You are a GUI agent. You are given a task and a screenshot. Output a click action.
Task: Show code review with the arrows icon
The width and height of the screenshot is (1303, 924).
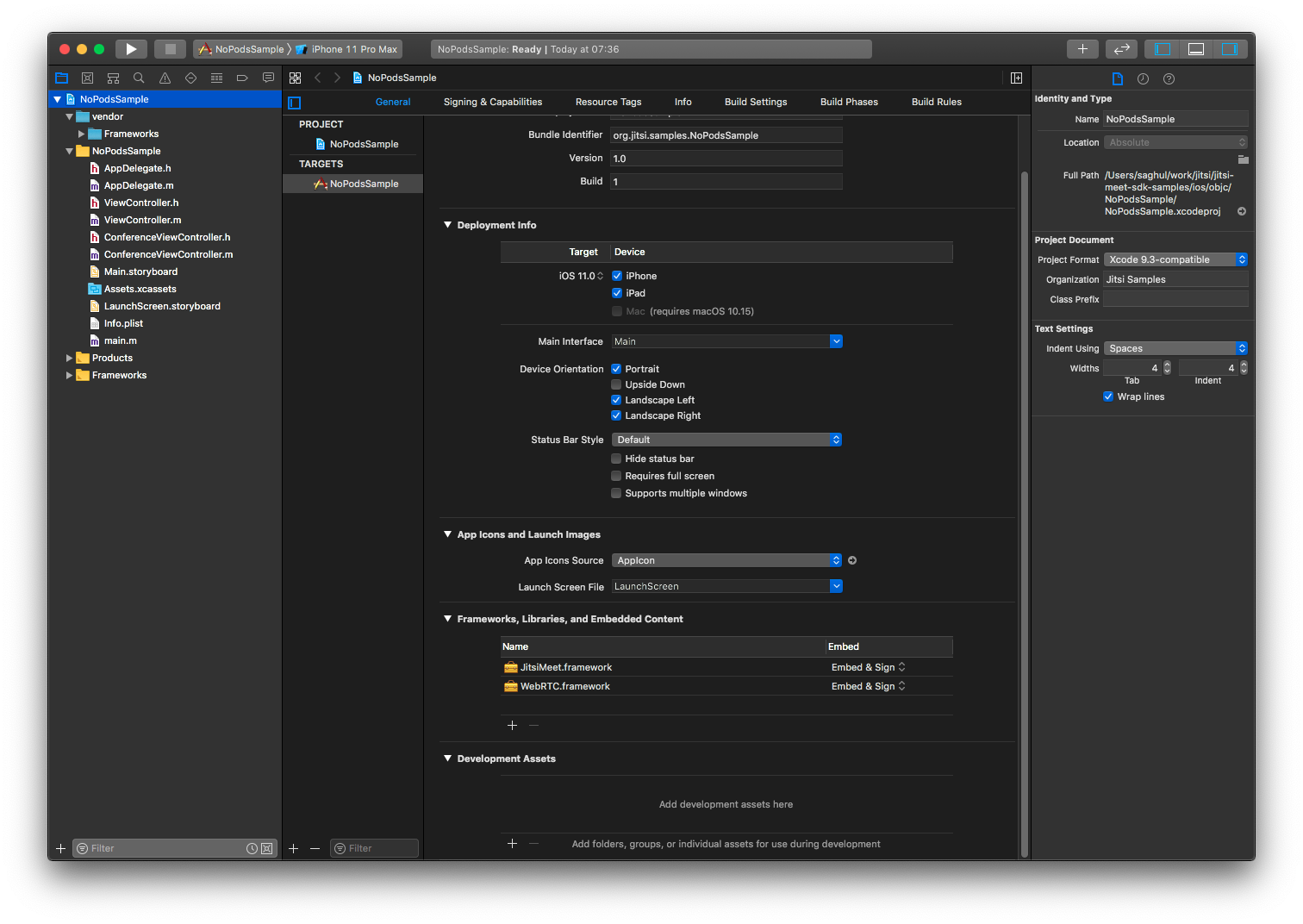(1121, 49)
